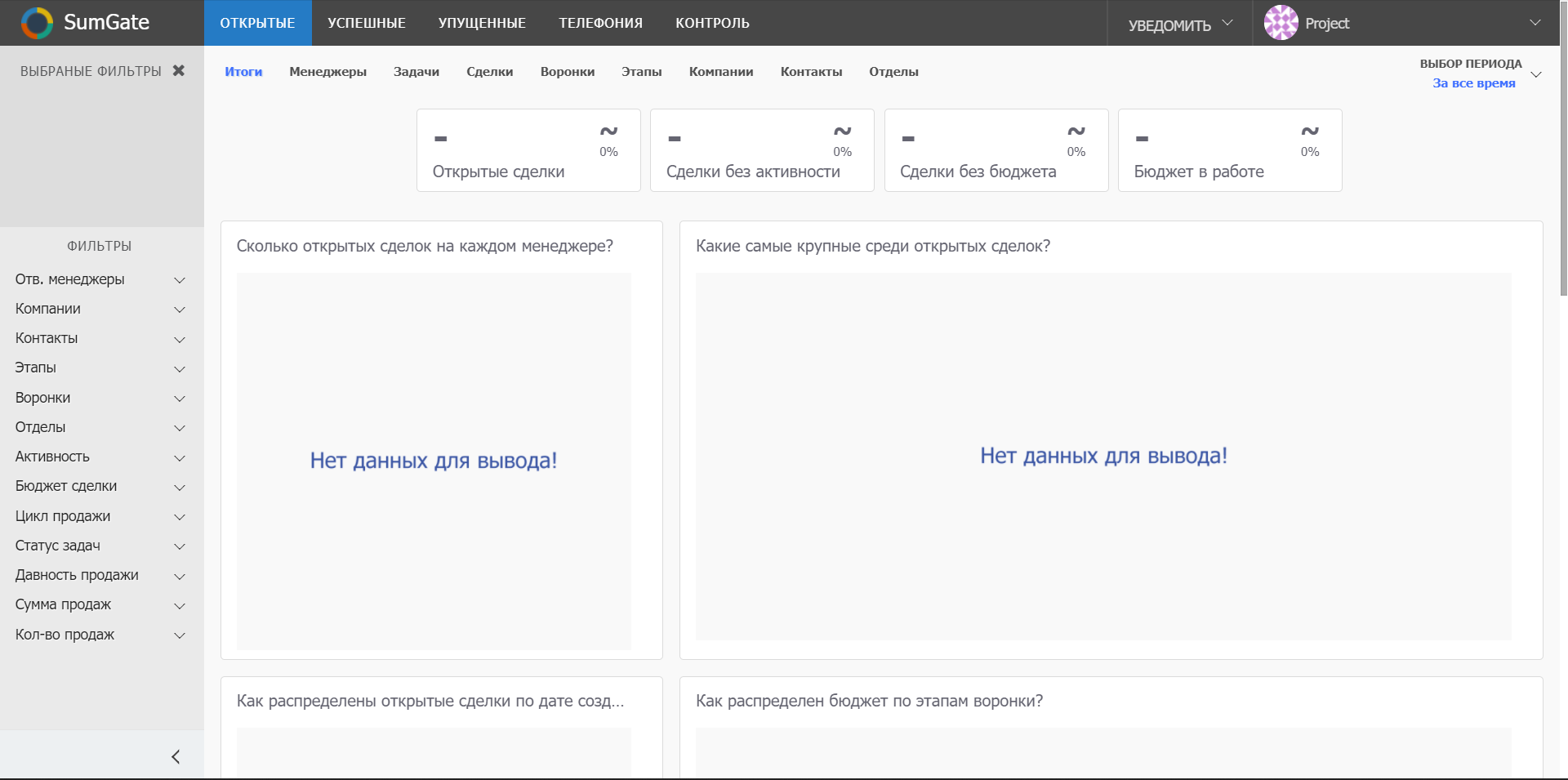Click the SumGate logo icon
Viewport: 1568px width, 780px height.
(37, 23)
